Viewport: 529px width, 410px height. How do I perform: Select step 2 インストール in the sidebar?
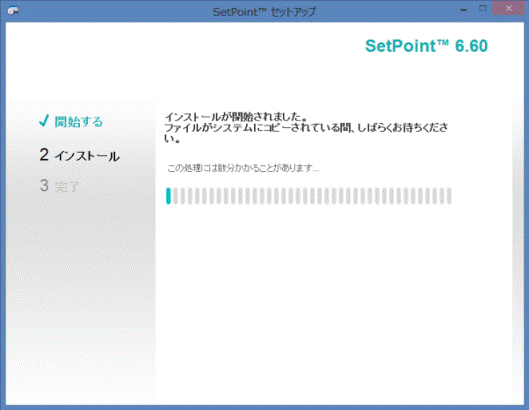79,156
